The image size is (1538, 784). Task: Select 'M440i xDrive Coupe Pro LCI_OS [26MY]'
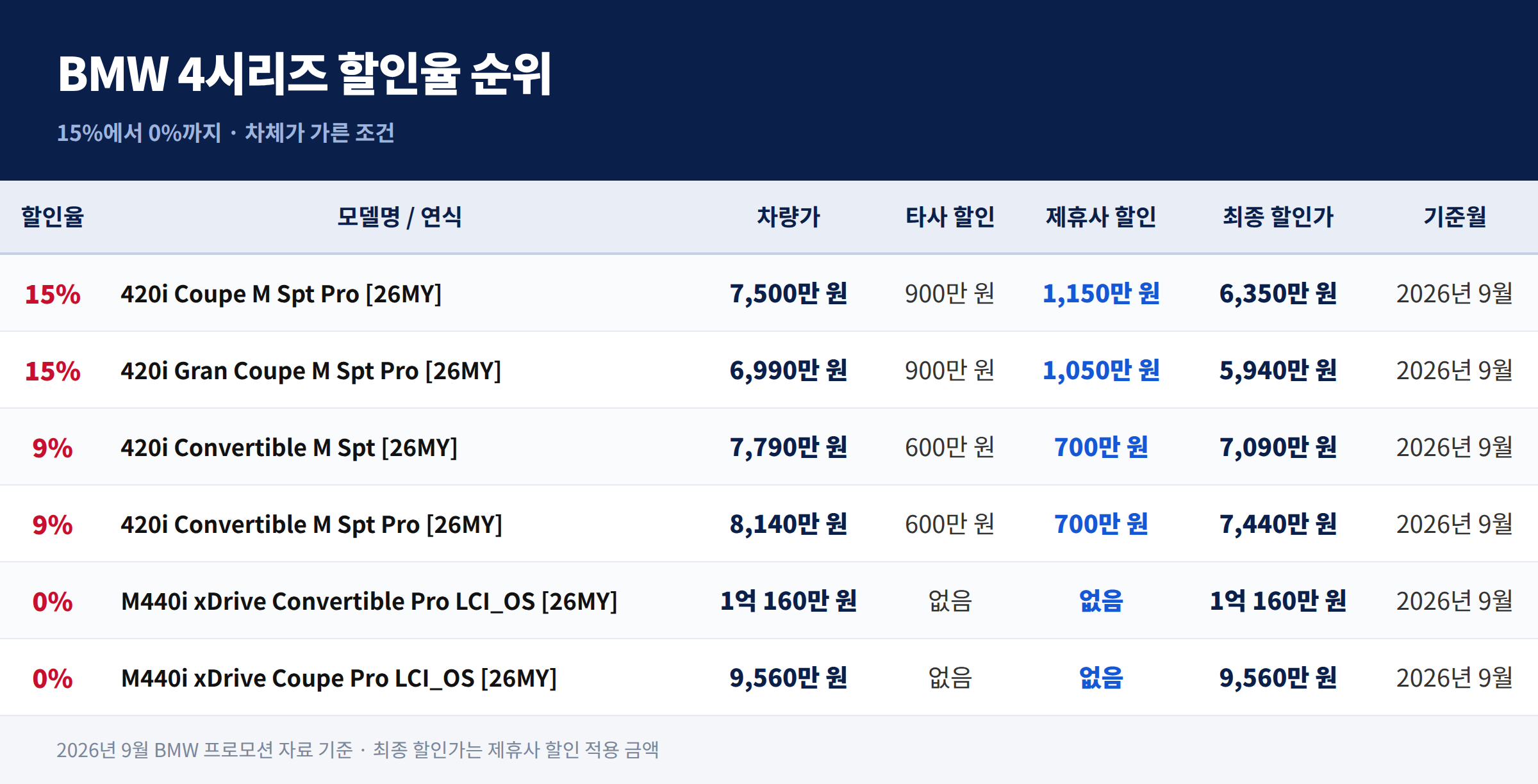pos(339,678)
